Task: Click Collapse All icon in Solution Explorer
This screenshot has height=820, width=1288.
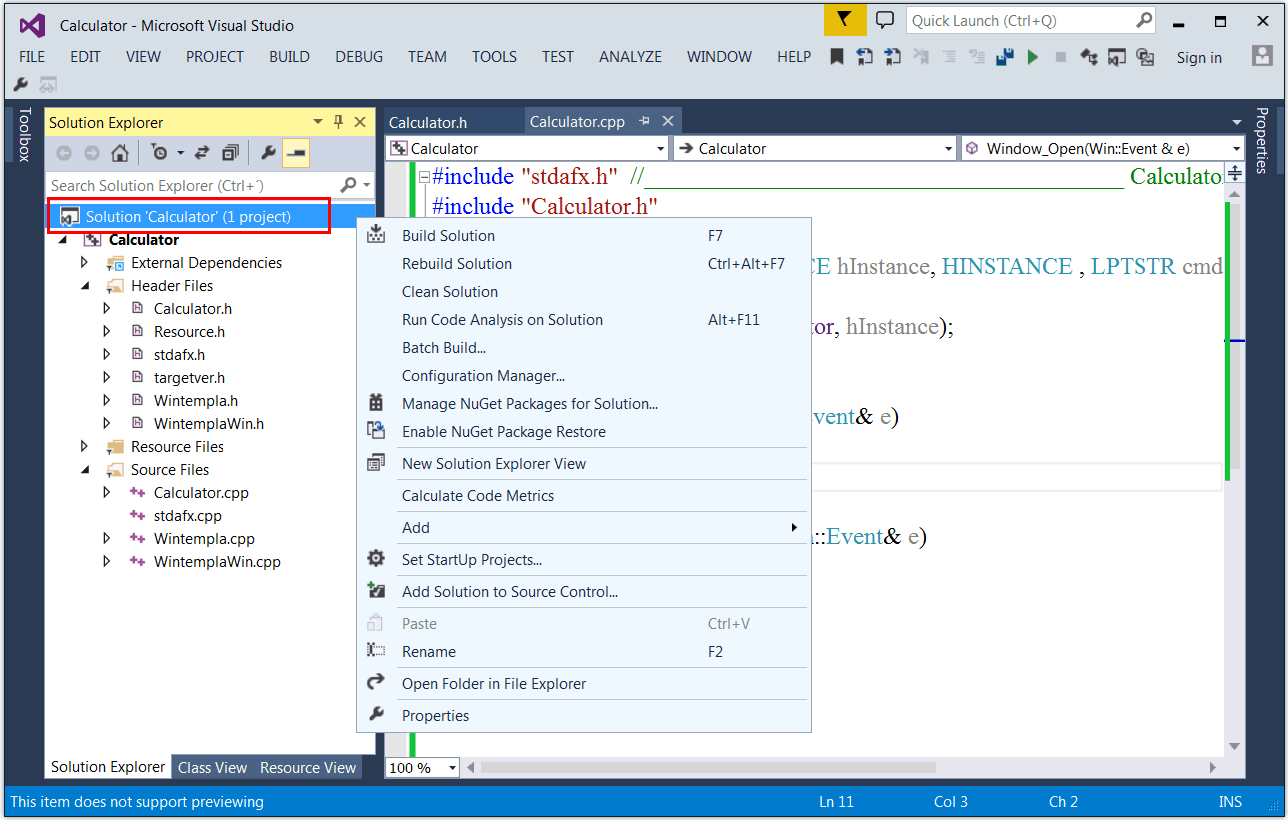Action: click(230, 153)
